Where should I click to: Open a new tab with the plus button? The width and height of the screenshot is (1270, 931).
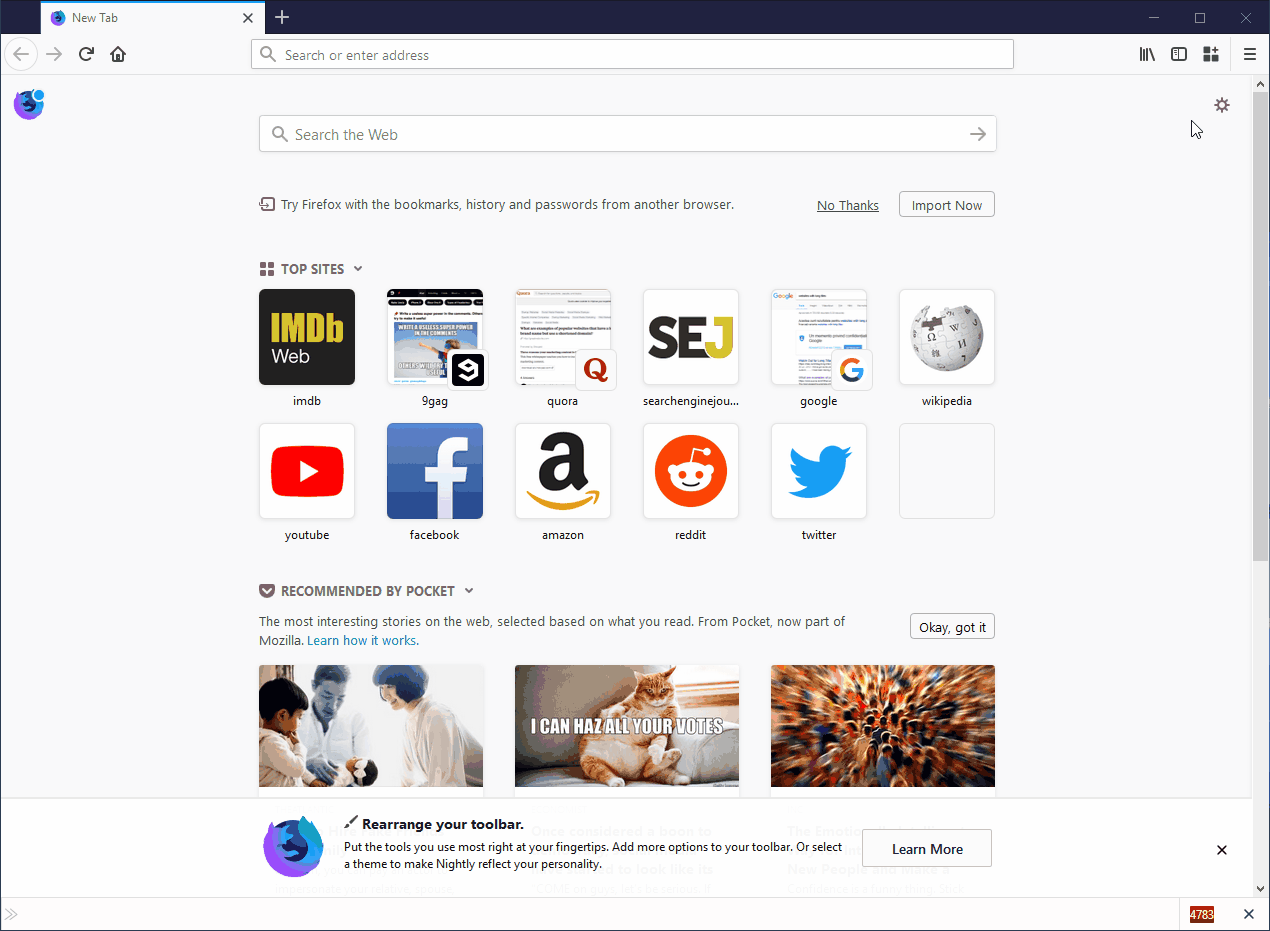pyautogui.click(x=282, y=17)
